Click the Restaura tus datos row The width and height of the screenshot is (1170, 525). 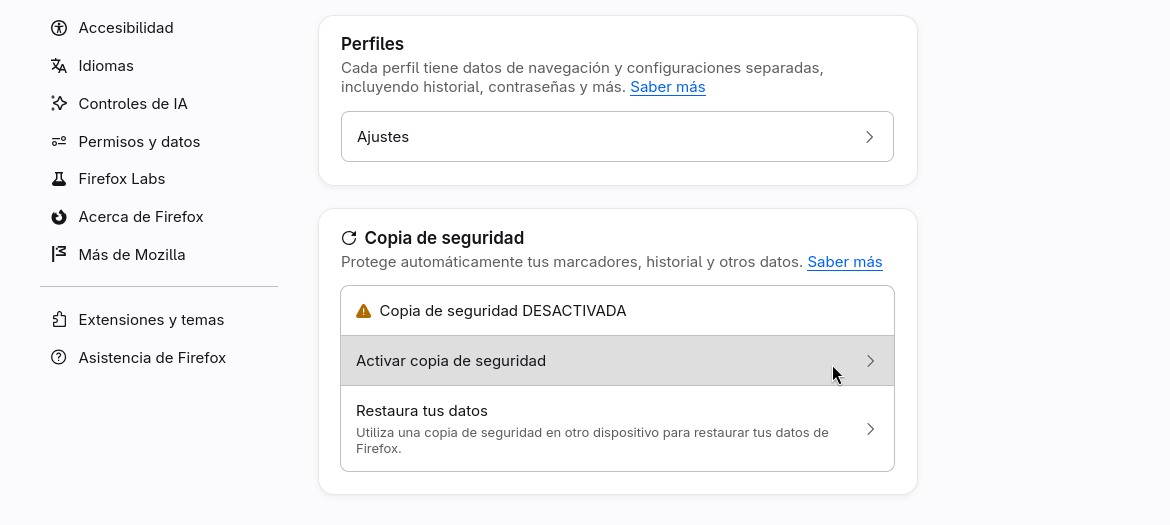[x=617, y=429]
